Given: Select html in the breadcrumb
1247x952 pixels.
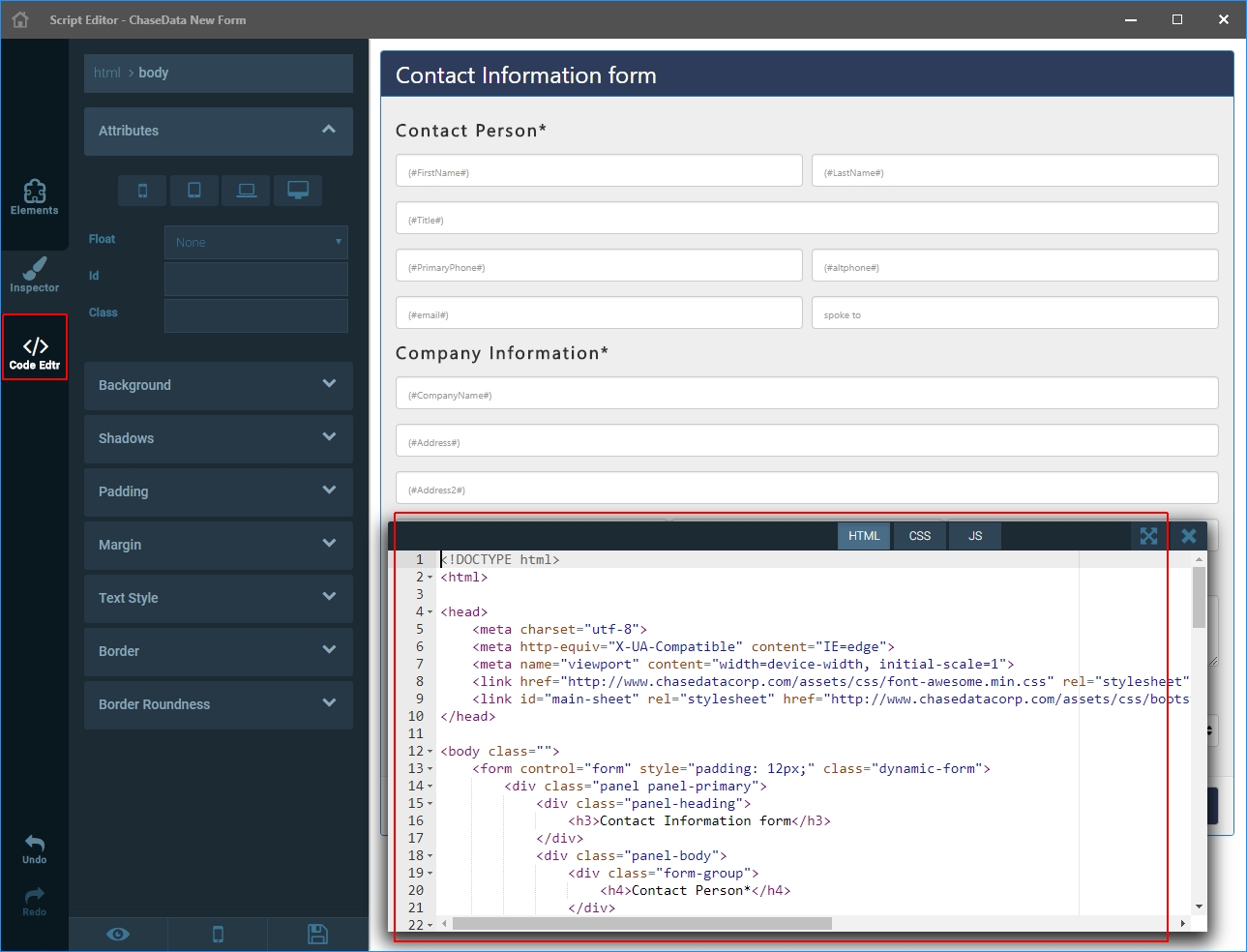Looking at the screenshot, I should click(107, 73).
